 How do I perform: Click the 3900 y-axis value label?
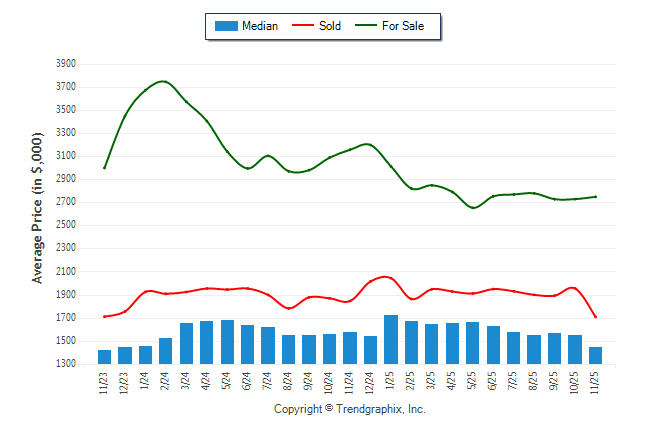pyautogui.click(x=66, y=63)
